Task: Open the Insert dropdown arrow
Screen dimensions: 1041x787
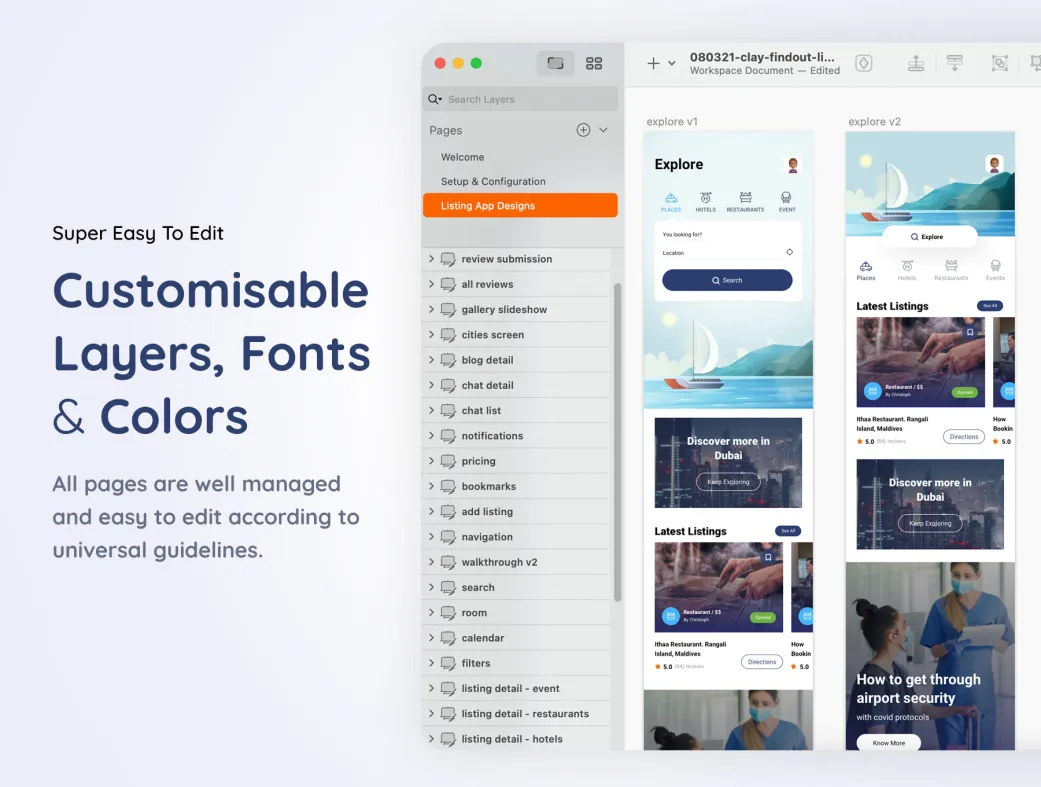Action: click(x=672, y=63)
